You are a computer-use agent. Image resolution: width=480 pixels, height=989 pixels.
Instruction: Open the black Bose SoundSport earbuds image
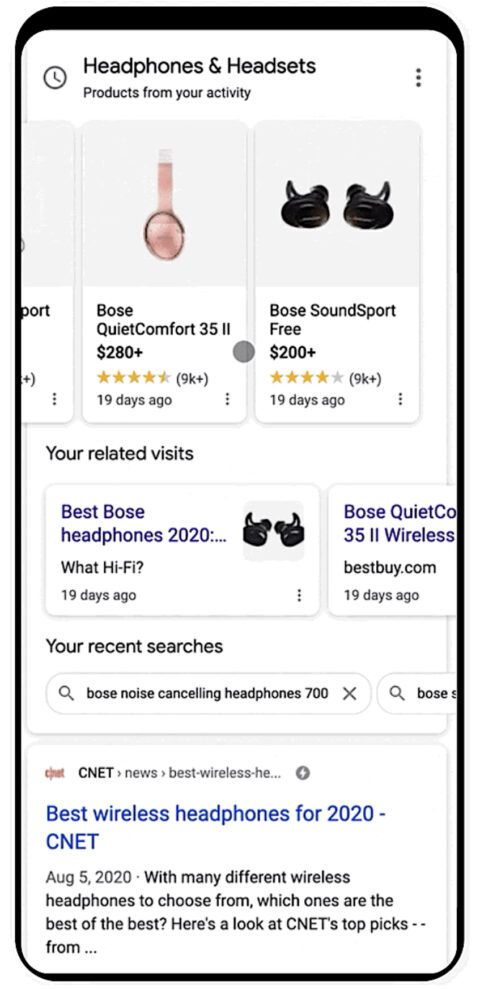tap(337, 204)
